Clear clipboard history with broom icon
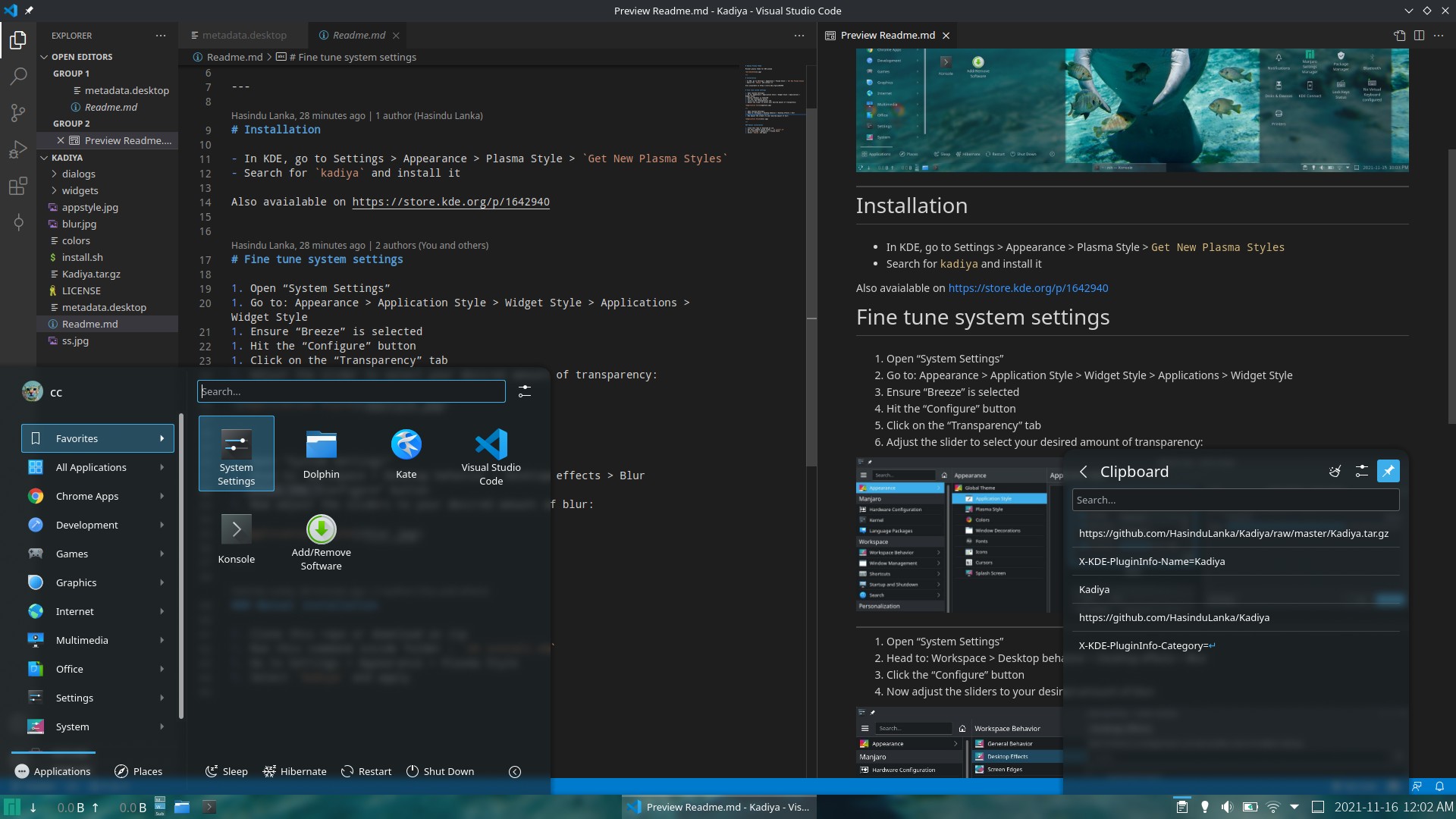The height and width of the screenshot is (819, 1456). (x=1335, y=472)
